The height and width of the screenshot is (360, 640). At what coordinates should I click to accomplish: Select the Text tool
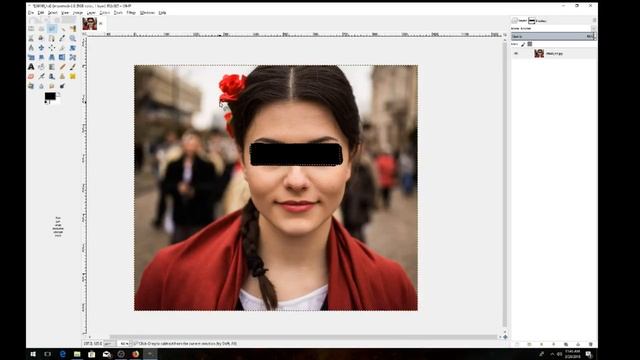point(31,67)
